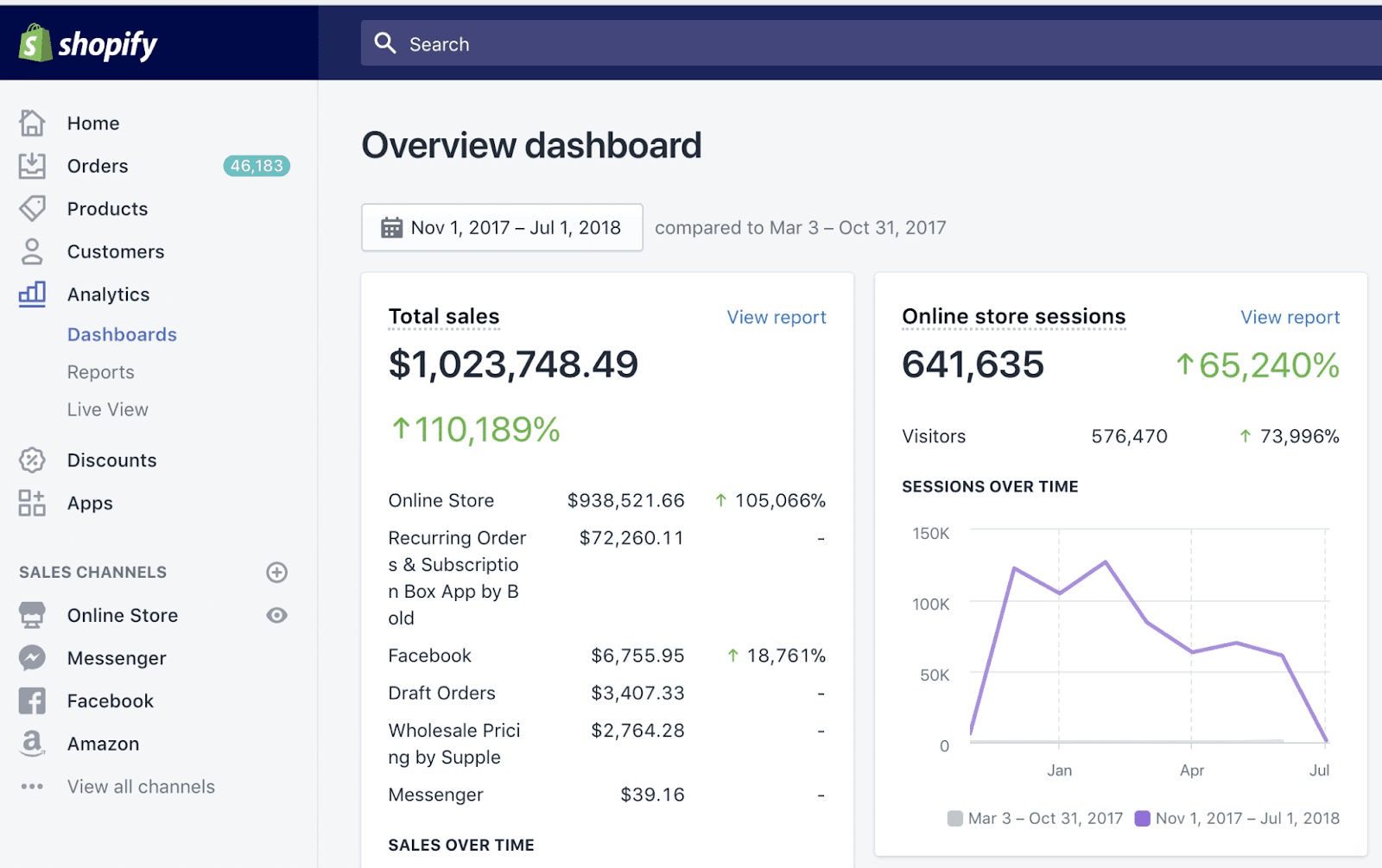1382x868 pixels.
Task: Click the search magnifier icon
Action: 385,43
